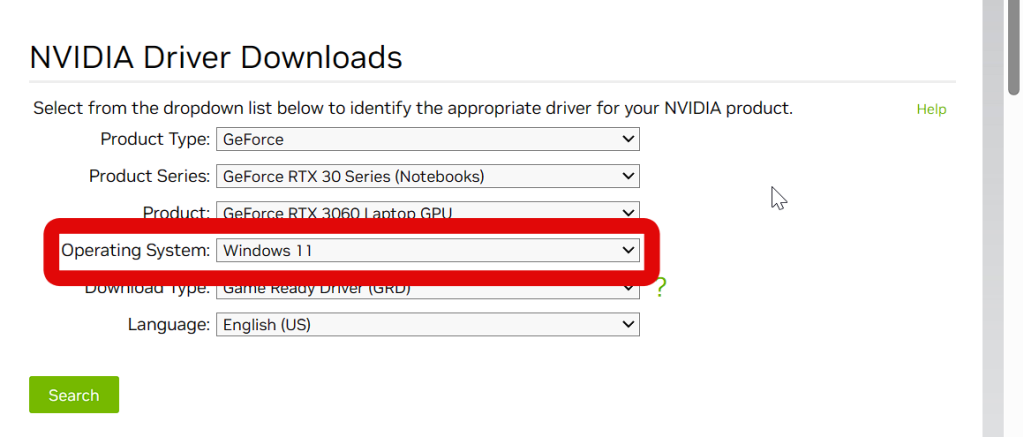This screenshot has width=1024, height=437.
Task: Expand the Product Series dropdown
Action: tap(427, 176)
